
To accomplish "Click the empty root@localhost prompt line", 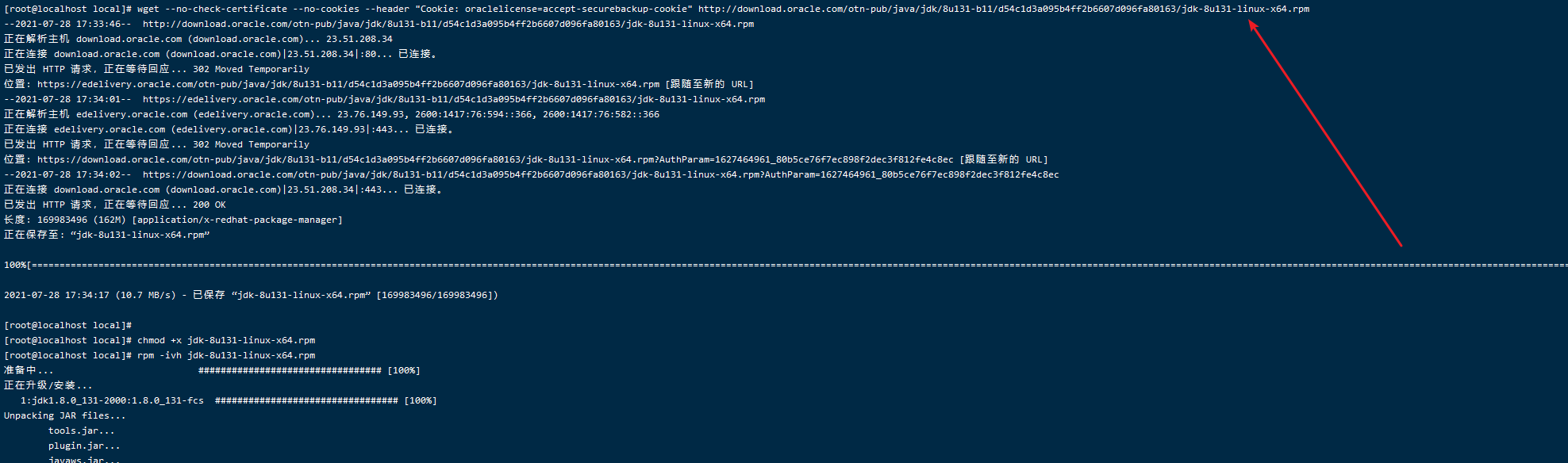I will point(67,325).
